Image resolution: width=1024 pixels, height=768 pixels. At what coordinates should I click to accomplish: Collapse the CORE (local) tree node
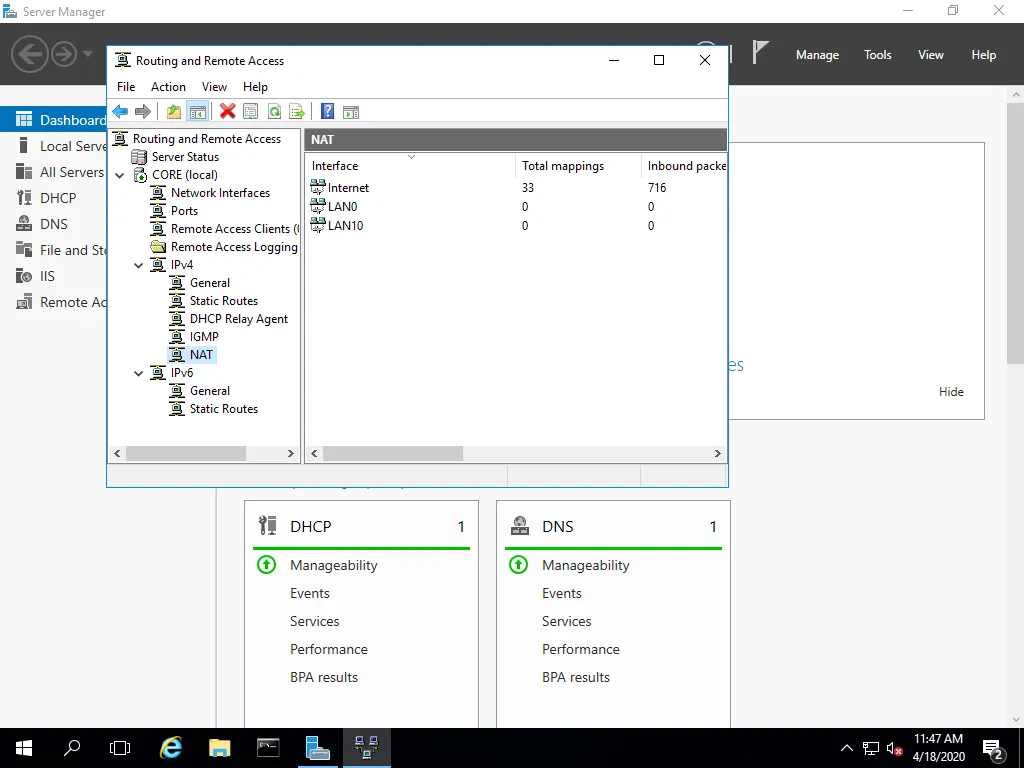[120, 175]
